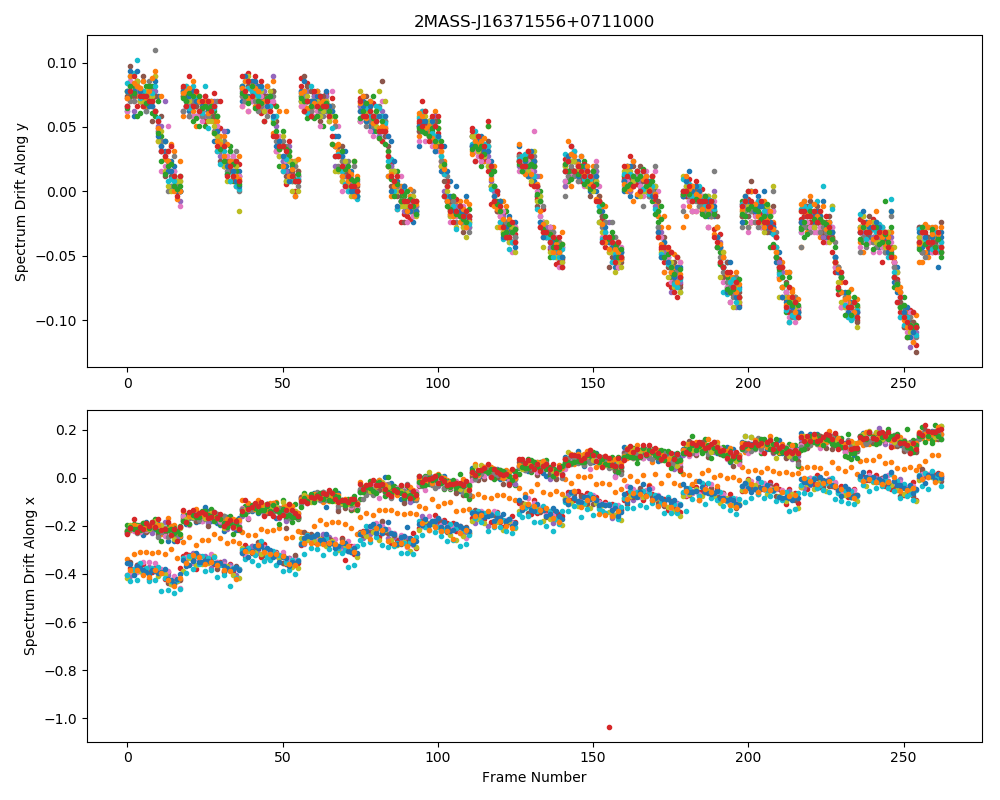Click the isolated red outlier point near -1.0
The height and width of the screenshot is (800, 1000).
pos(610,727)
